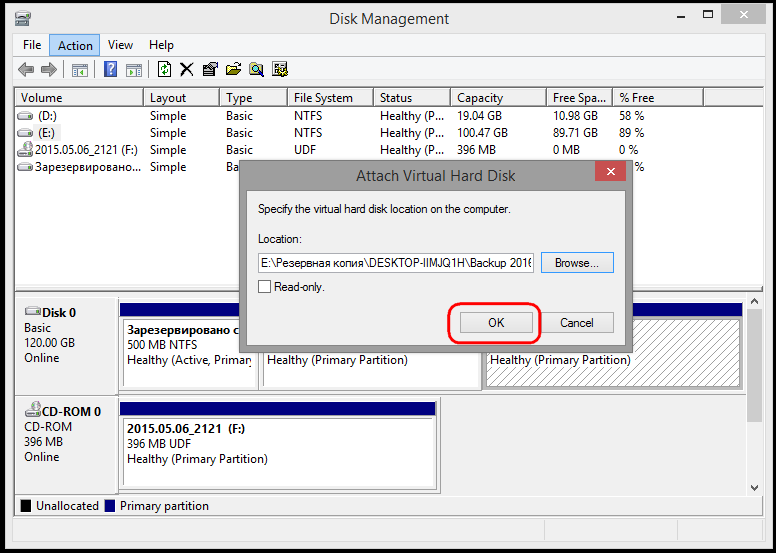Click the drive icon next to (E:)
The width and height of the screenshot is (776, 553).
click(25, 133)
